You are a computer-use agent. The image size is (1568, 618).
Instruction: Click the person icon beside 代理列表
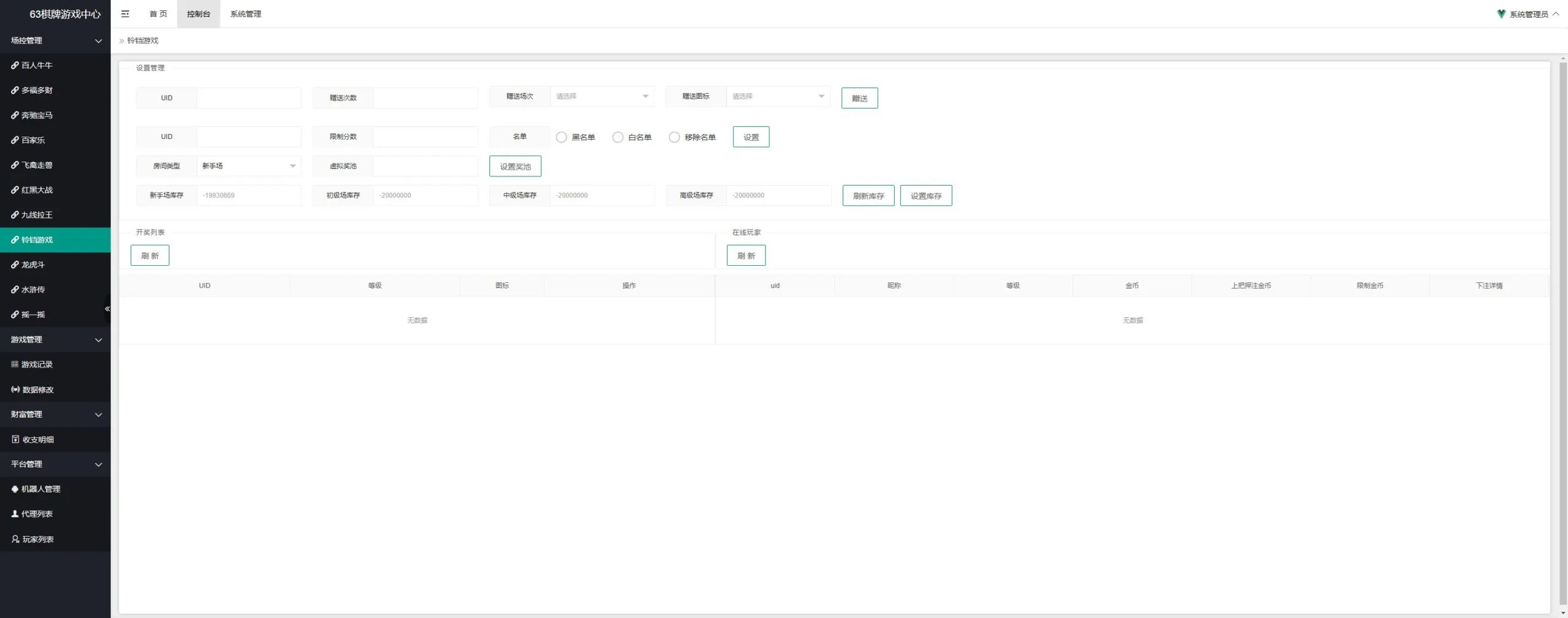click(x=15, y=514)
